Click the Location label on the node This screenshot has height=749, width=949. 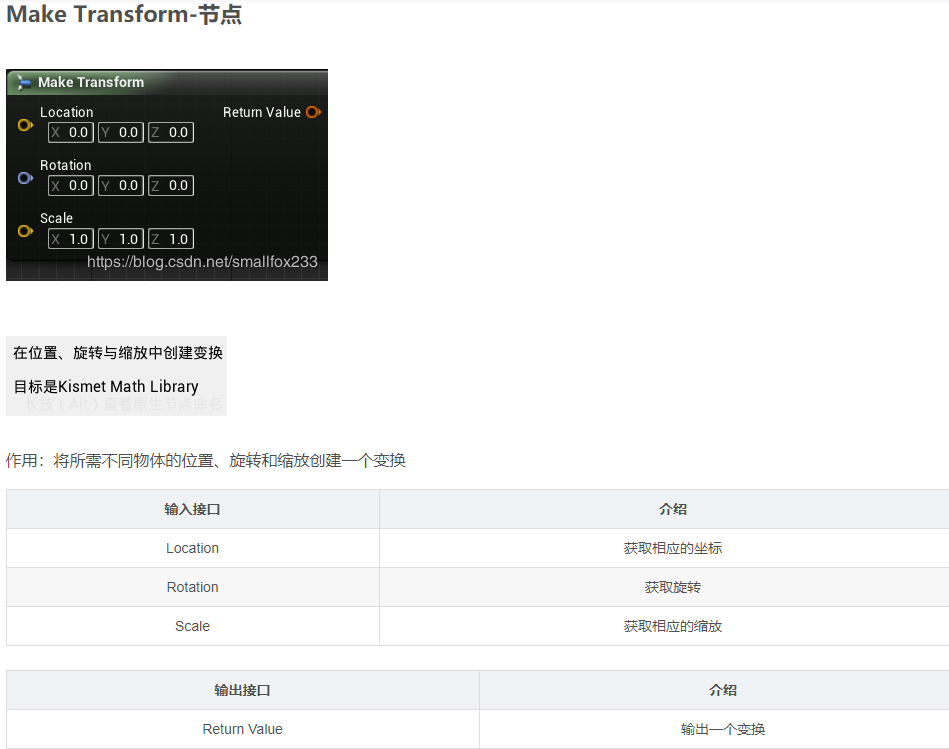[67, 112]
